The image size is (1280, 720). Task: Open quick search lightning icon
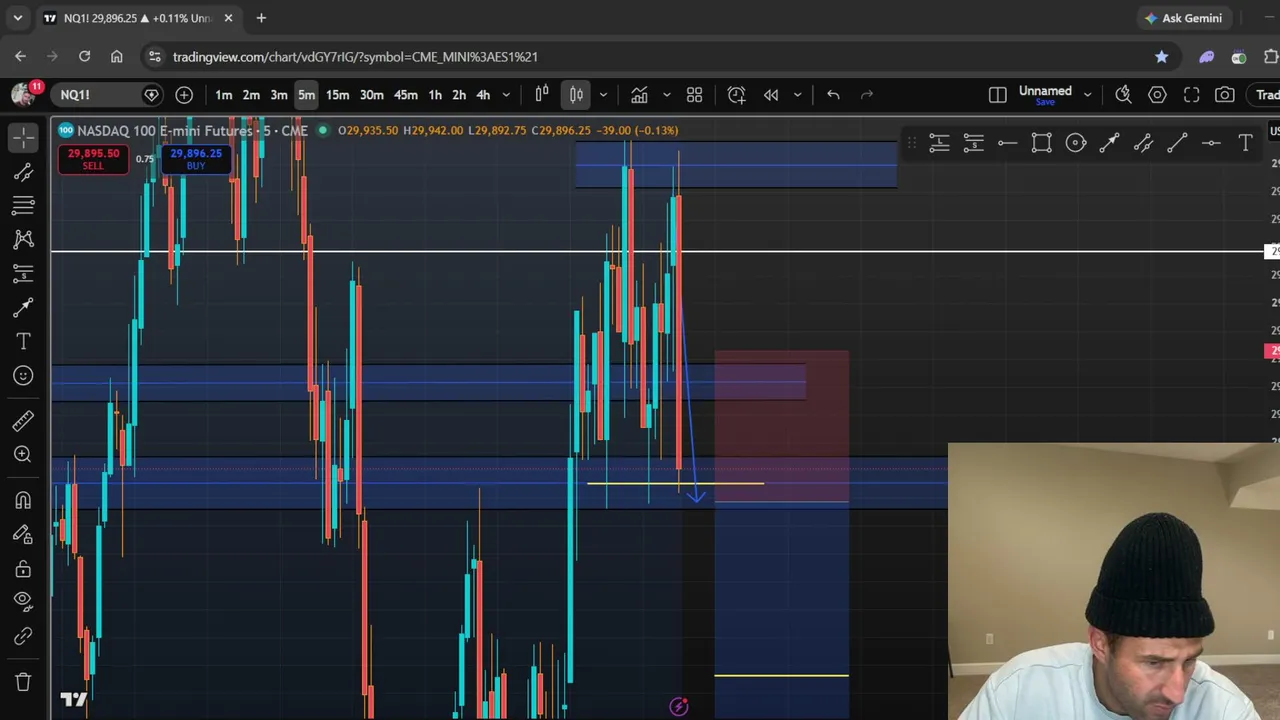tap(1123, 95)
